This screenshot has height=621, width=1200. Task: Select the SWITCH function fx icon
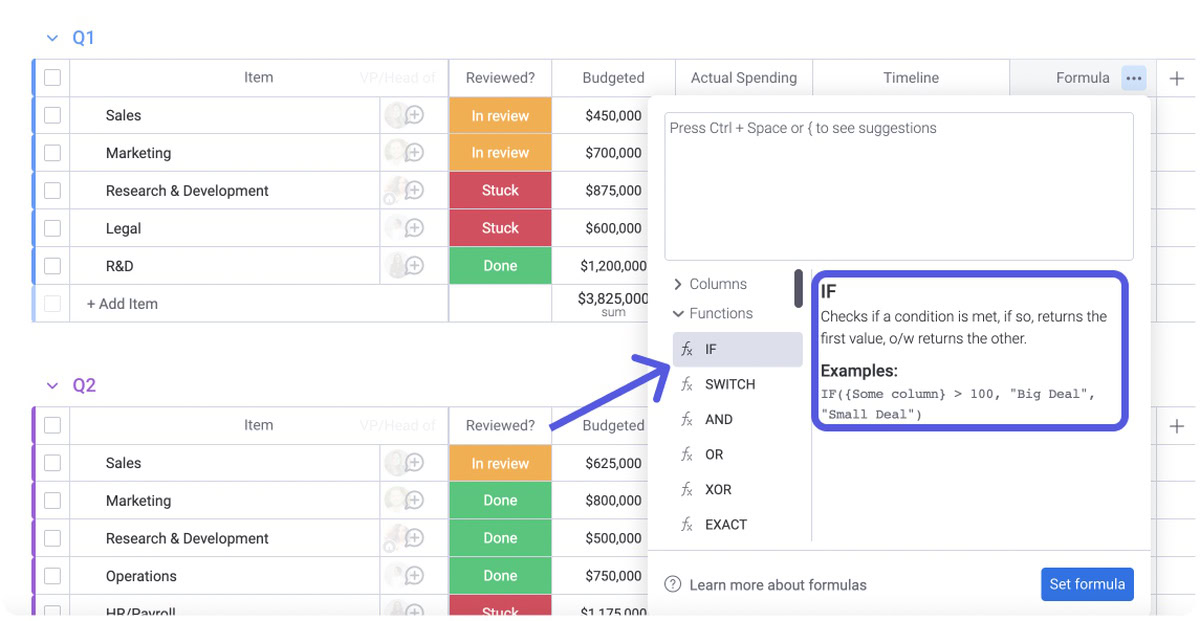[x=687, y=385]
